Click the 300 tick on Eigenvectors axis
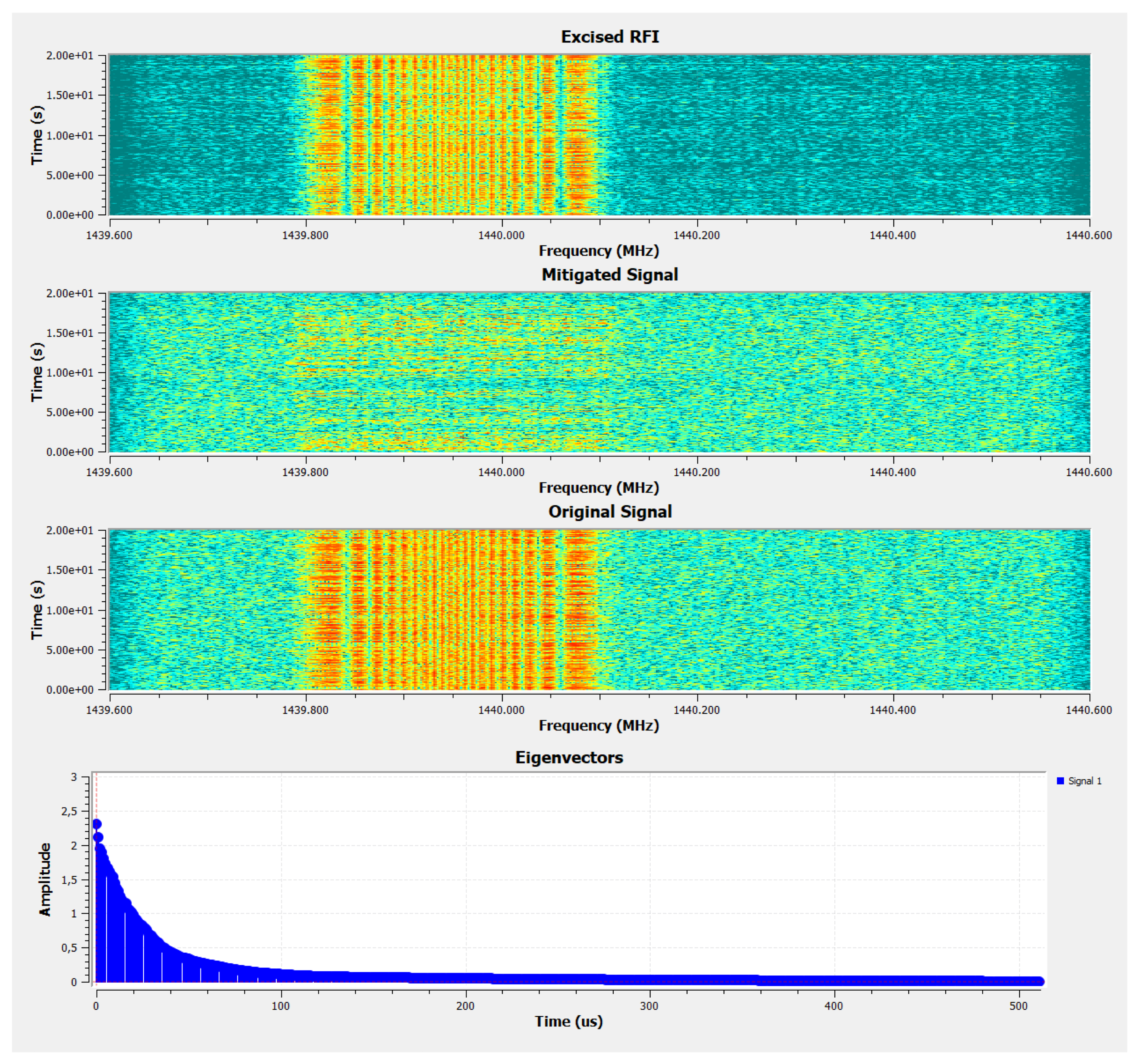The width and height of the screenshot is (1141, 1064). (x=649, y=1006)
